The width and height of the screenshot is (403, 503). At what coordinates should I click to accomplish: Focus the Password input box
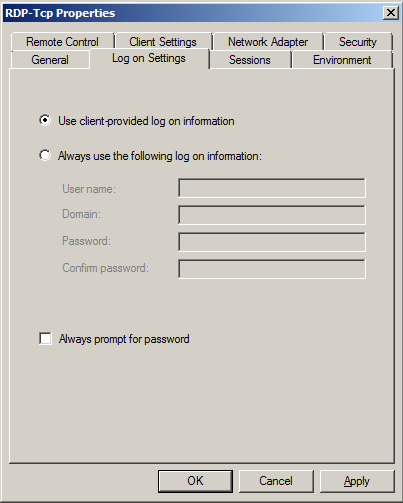[272, 242]
